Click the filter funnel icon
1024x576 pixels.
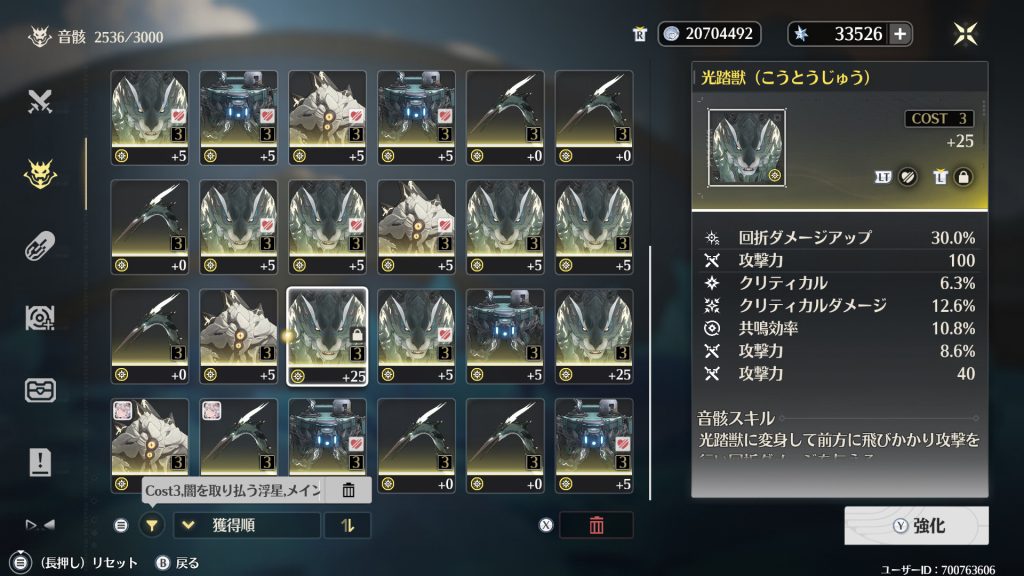tap(152, 525)
